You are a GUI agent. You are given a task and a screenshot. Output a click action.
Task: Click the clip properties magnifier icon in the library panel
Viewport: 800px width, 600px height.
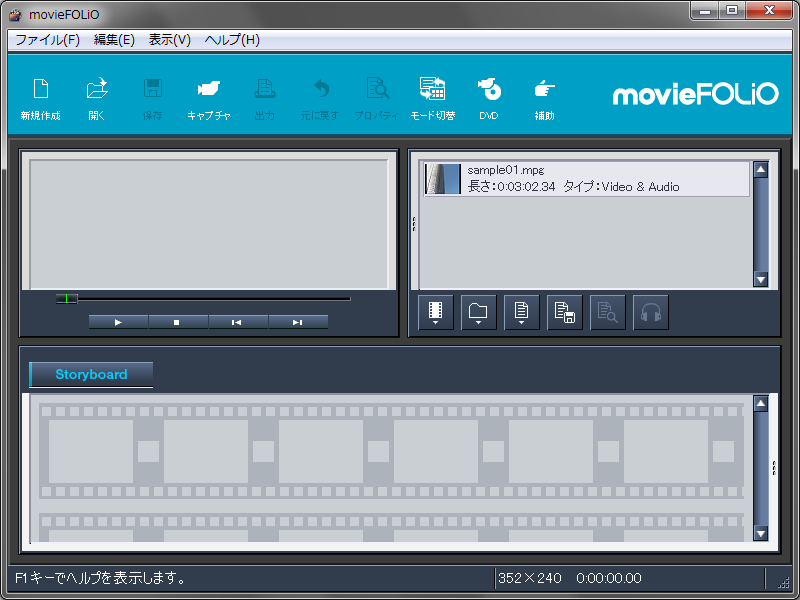pos(608,312)
